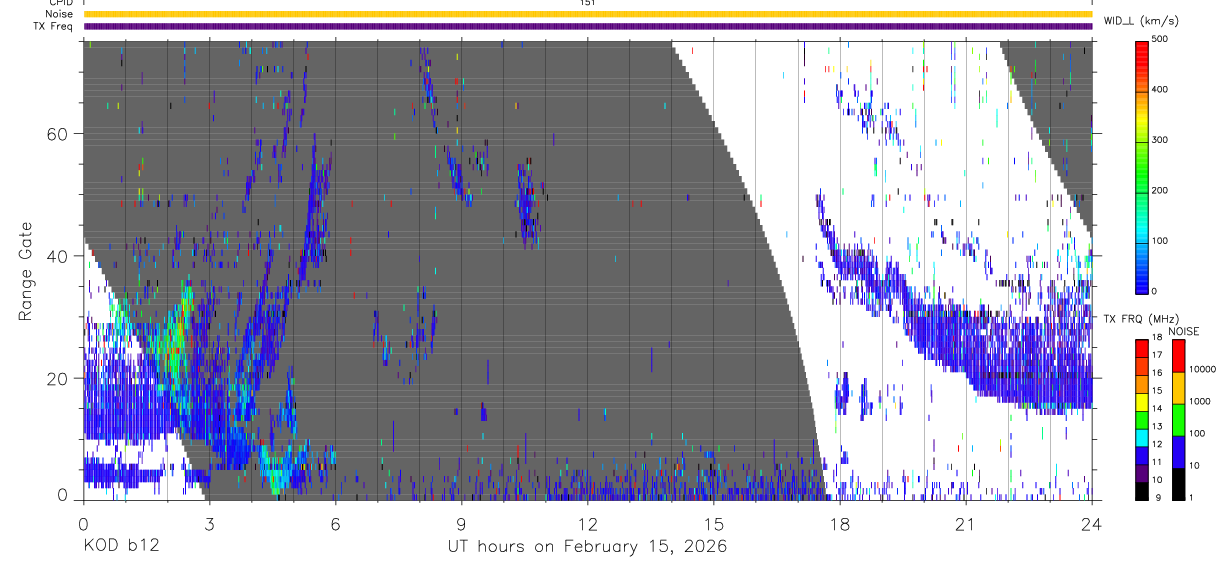Click the 'Range Gate' y-axis title
Image resolution: width=1228 pixels, height=567 pixels.
(26, 272)
